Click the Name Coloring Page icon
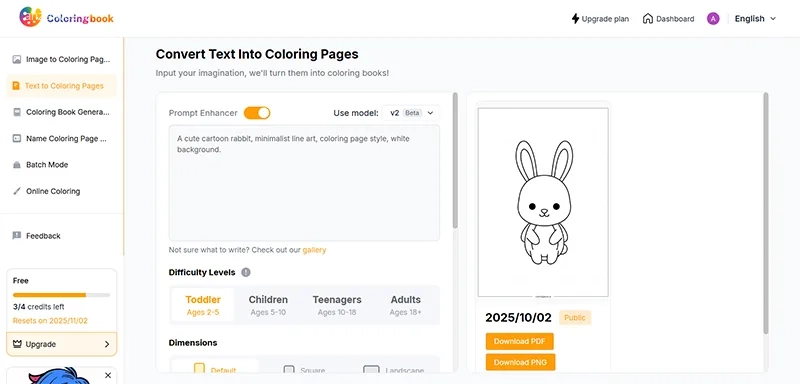The image size is (800, 384). (17, 138)
